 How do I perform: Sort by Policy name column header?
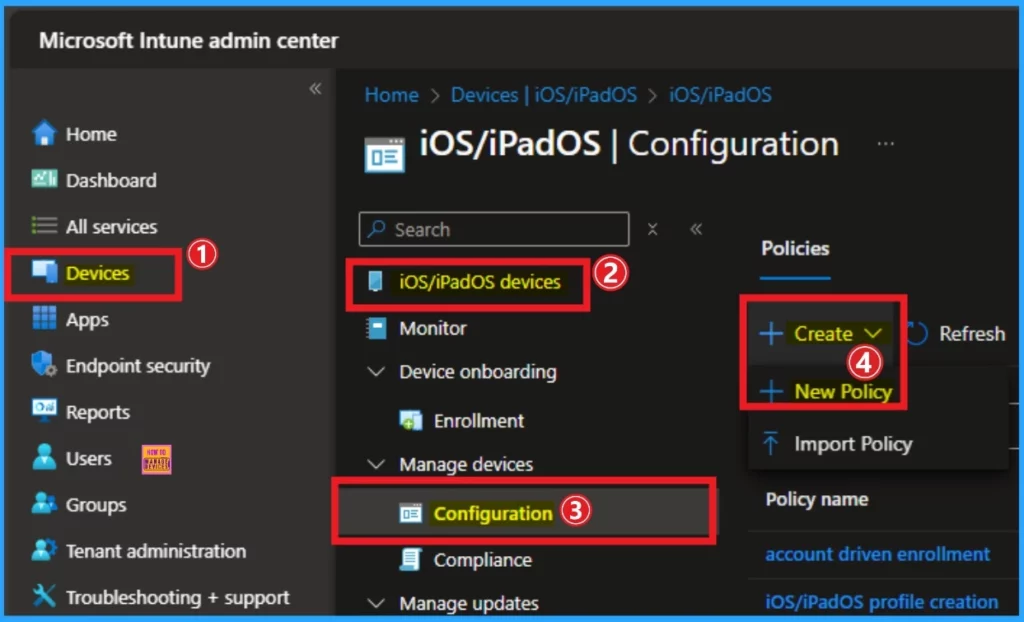coord(816,499)
